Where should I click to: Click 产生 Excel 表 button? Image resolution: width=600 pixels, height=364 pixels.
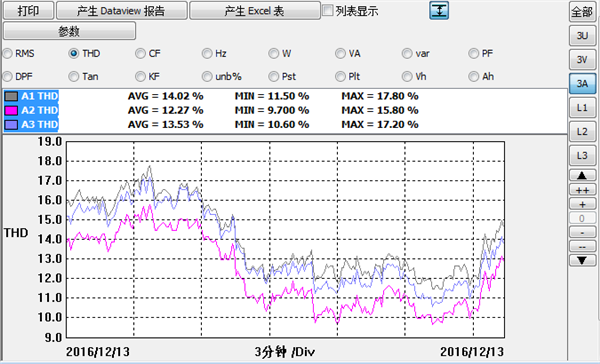pyautogui.click(x=255, y=10)
